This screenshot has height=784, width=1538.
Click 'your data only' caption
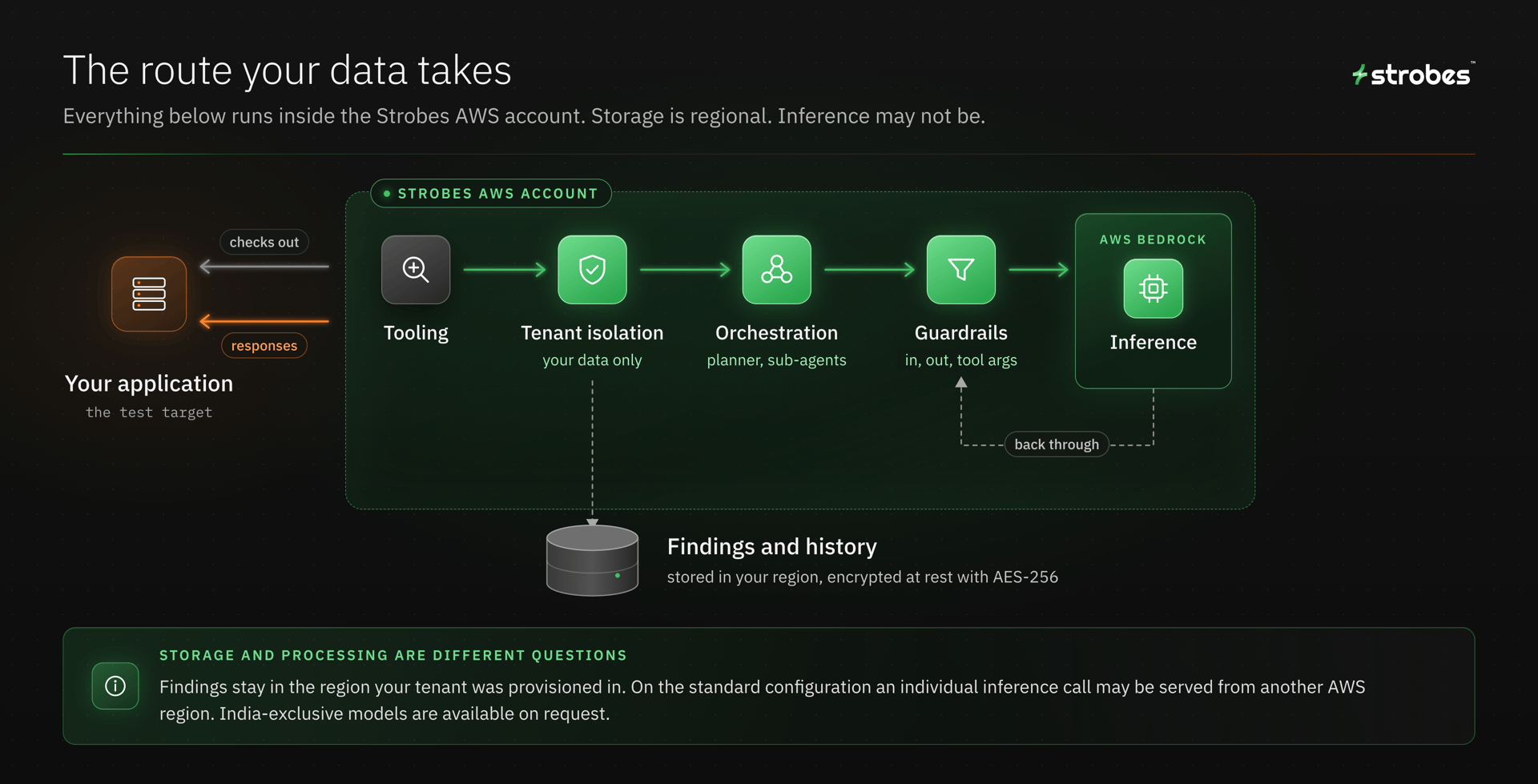pos(592,360)
